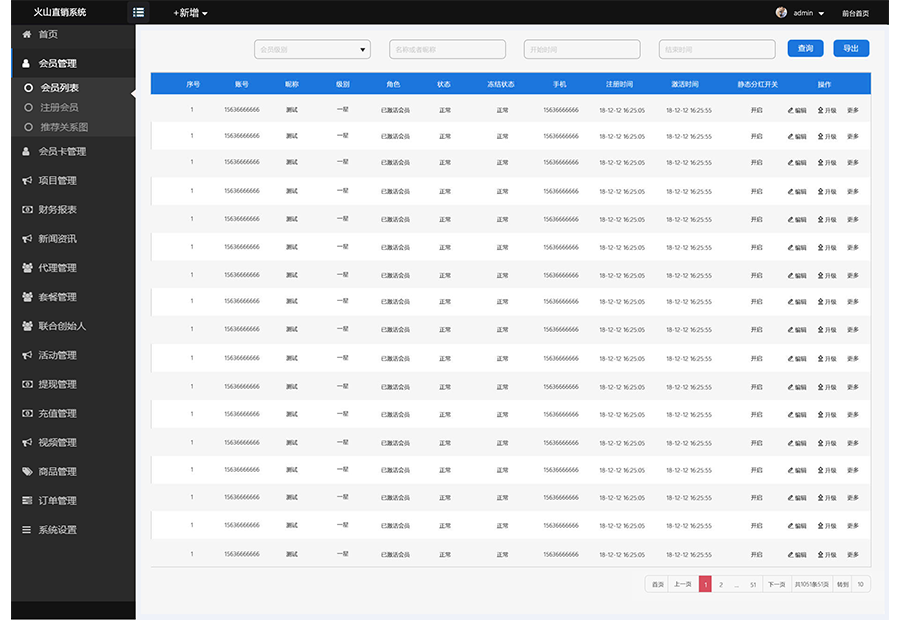This screenshot has width=900, height=620.
Task: Click the 状态 column header
Action: [x=444, y=84]
